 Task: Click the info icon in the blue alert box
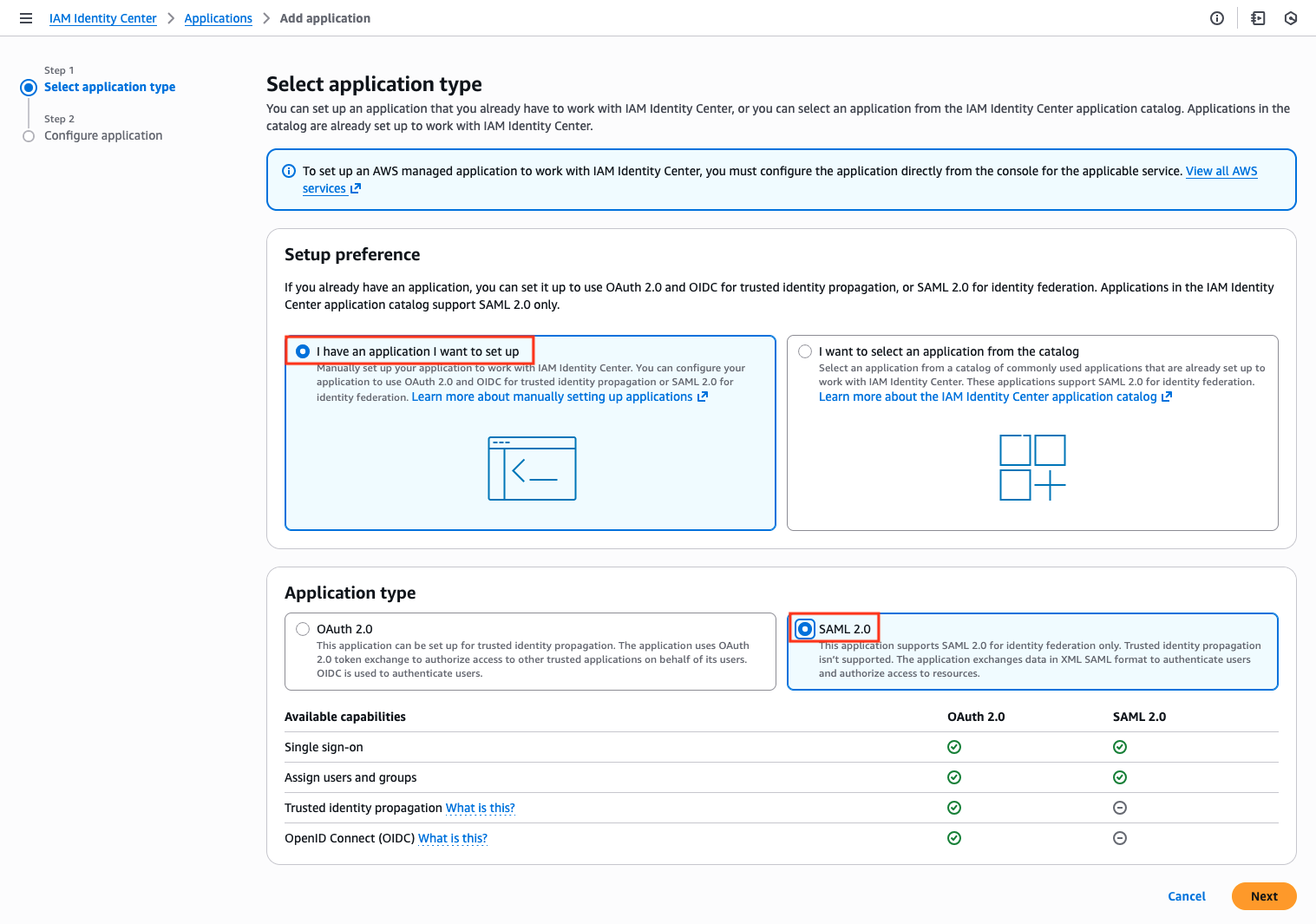pos(289,171)
